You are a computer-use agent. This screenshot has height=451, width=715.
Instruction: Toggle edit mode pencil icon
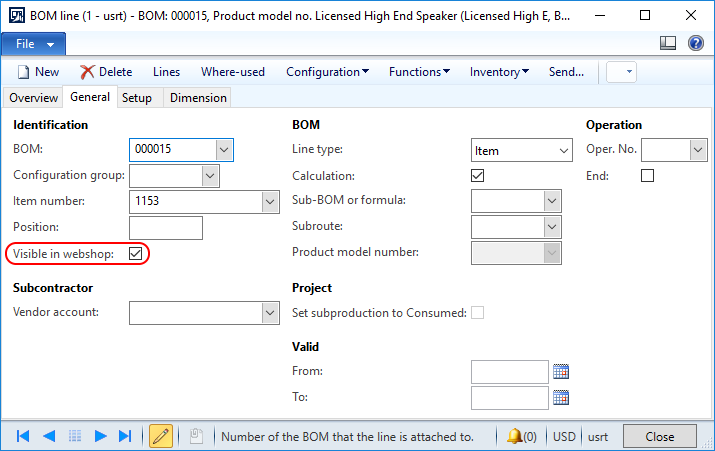(161, 436)
